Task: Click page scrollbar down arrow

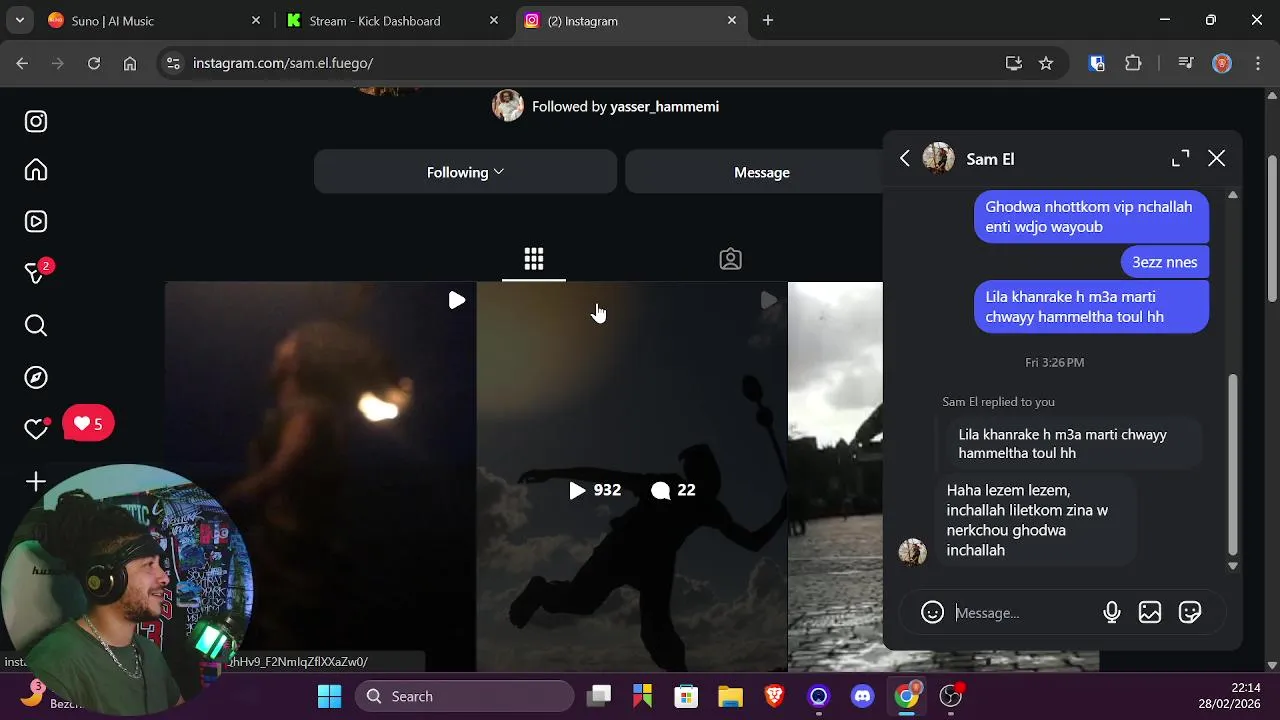Action: pyautogui.click(x=1272, y=665)
